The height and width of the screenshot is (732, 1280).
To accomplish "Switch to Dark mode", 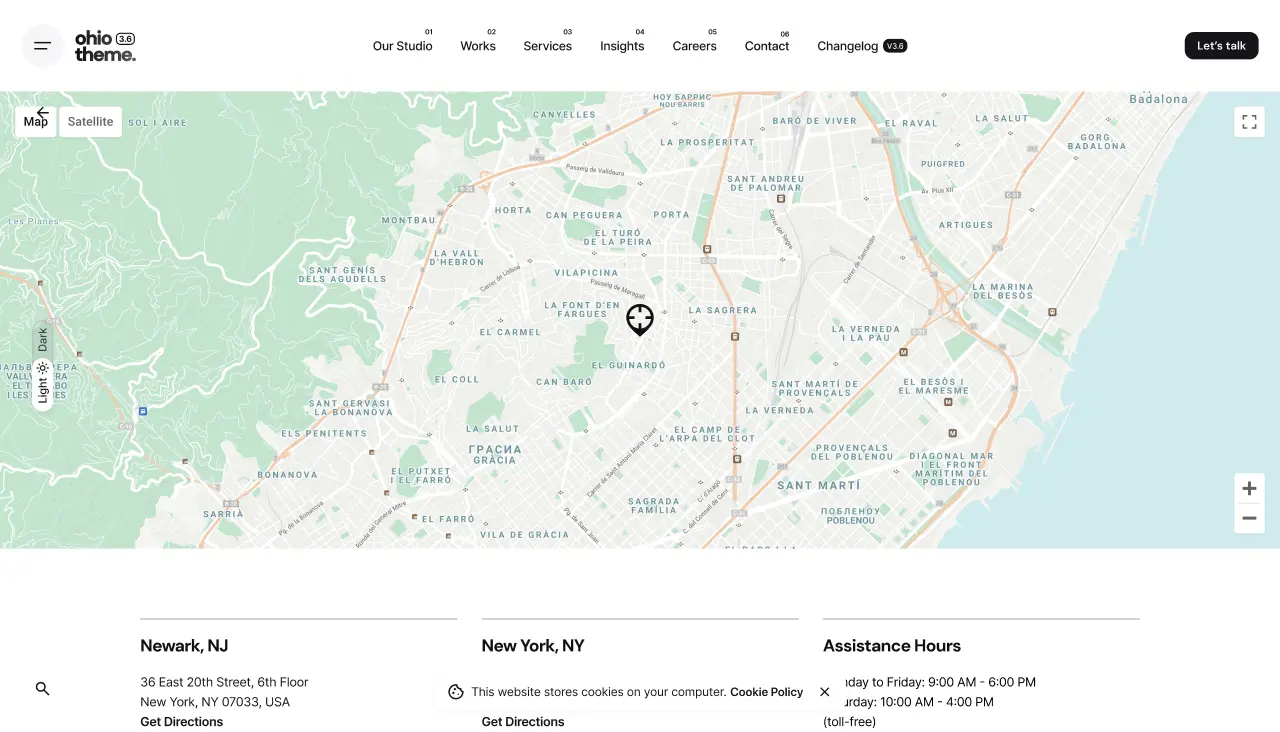I will [x=43, y=339].
